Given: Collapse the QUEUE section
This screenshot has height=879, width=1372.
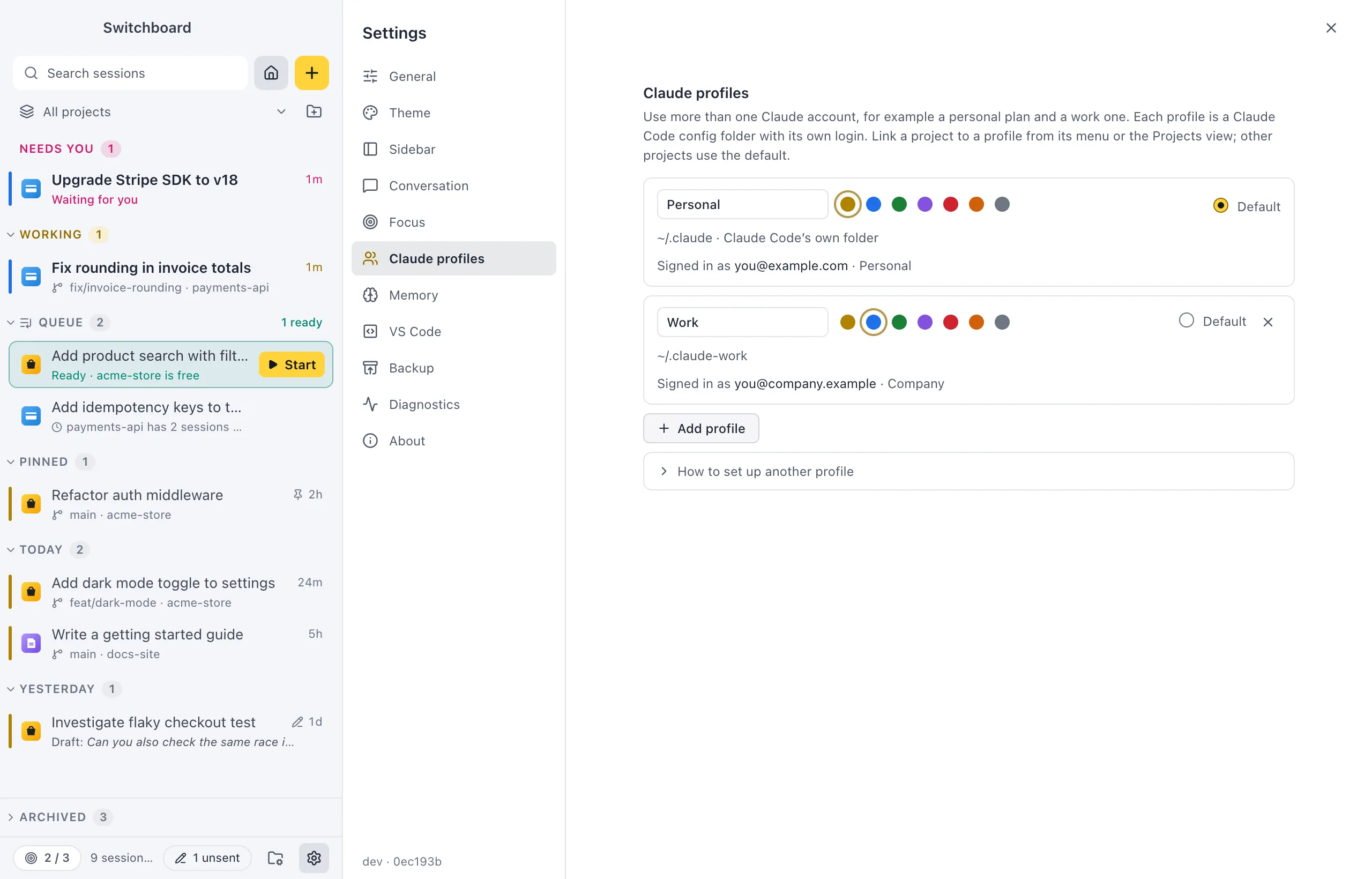Looking at the screenshot, I should (x=10, y=323).
